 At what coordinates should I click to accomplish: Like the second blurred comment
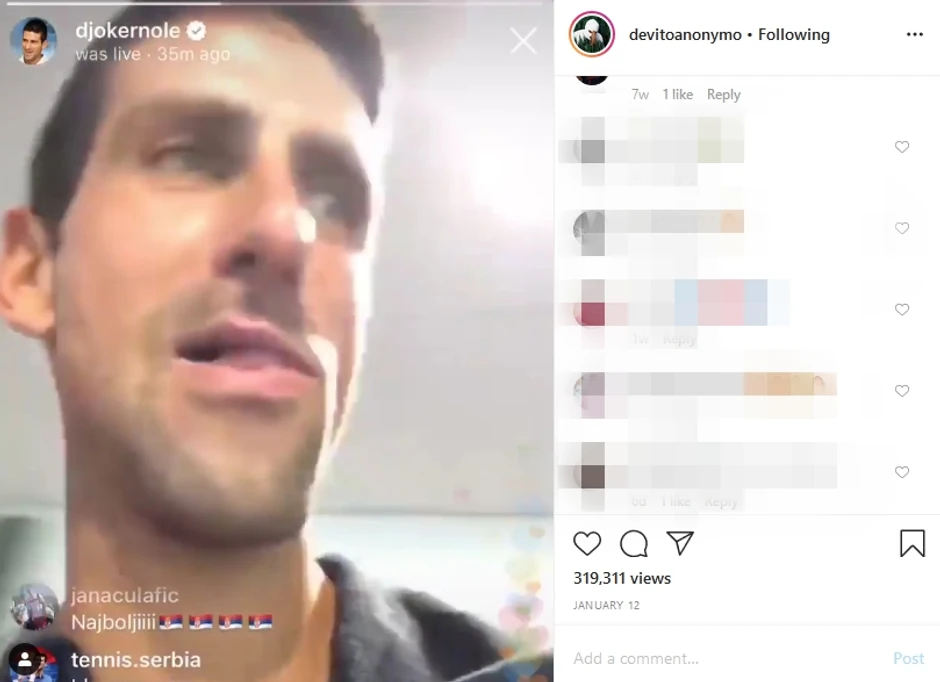tap(902, 228)
